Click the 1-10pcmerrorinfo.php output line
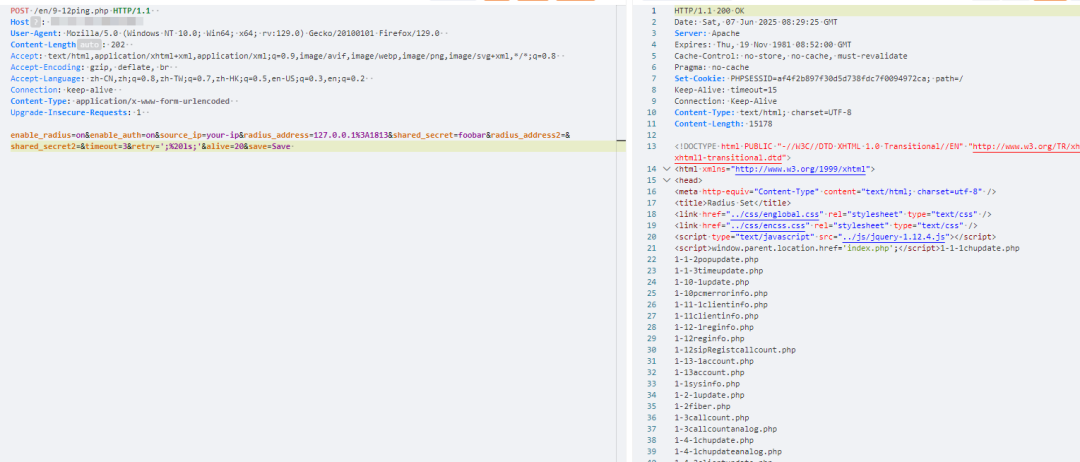Image resolution: width=1080 pixels, height=462 pixels. click(x=721, y=293)
